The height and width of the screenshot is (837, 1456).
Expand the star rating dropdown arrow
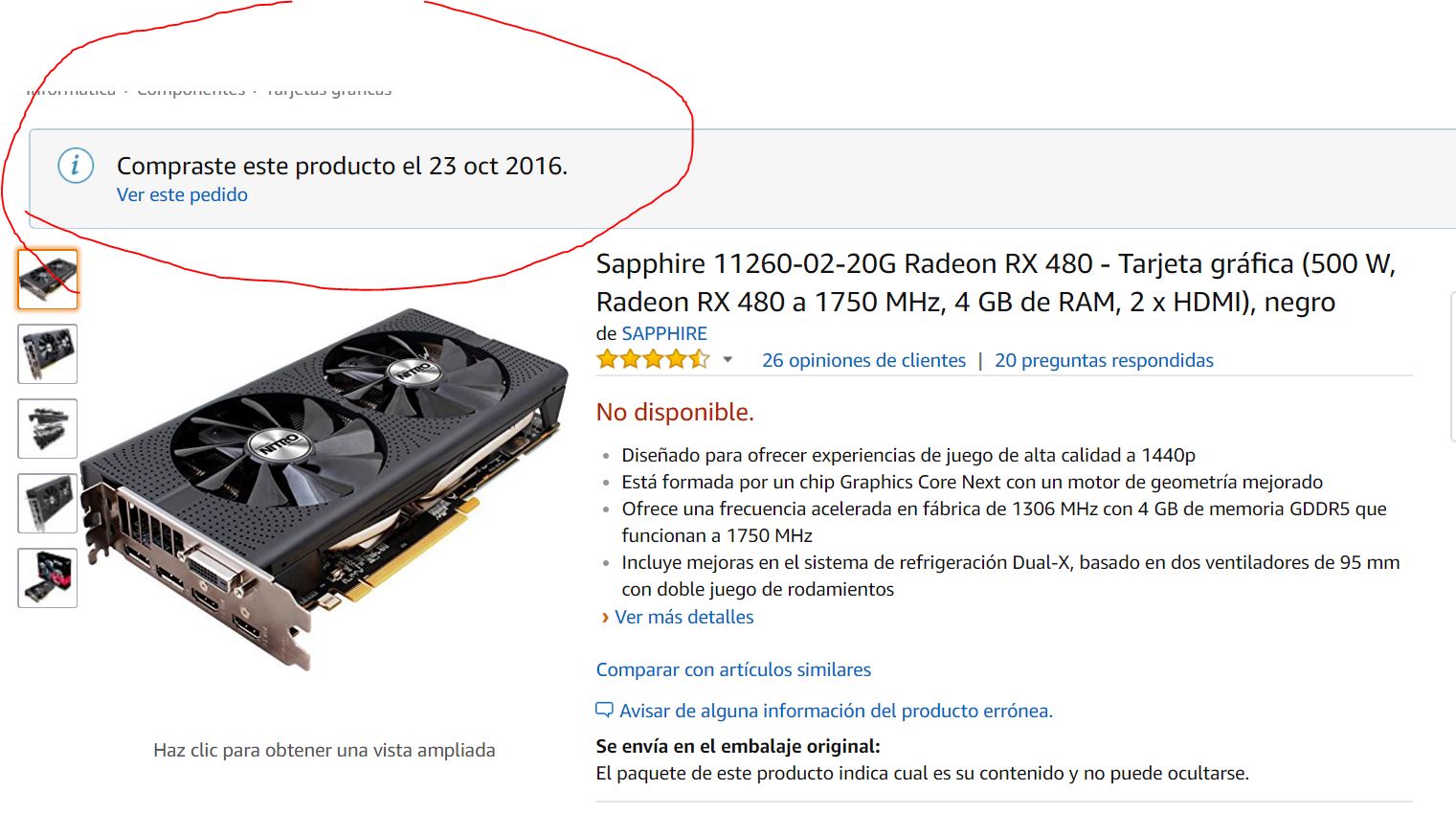click(x=728, y=360)
